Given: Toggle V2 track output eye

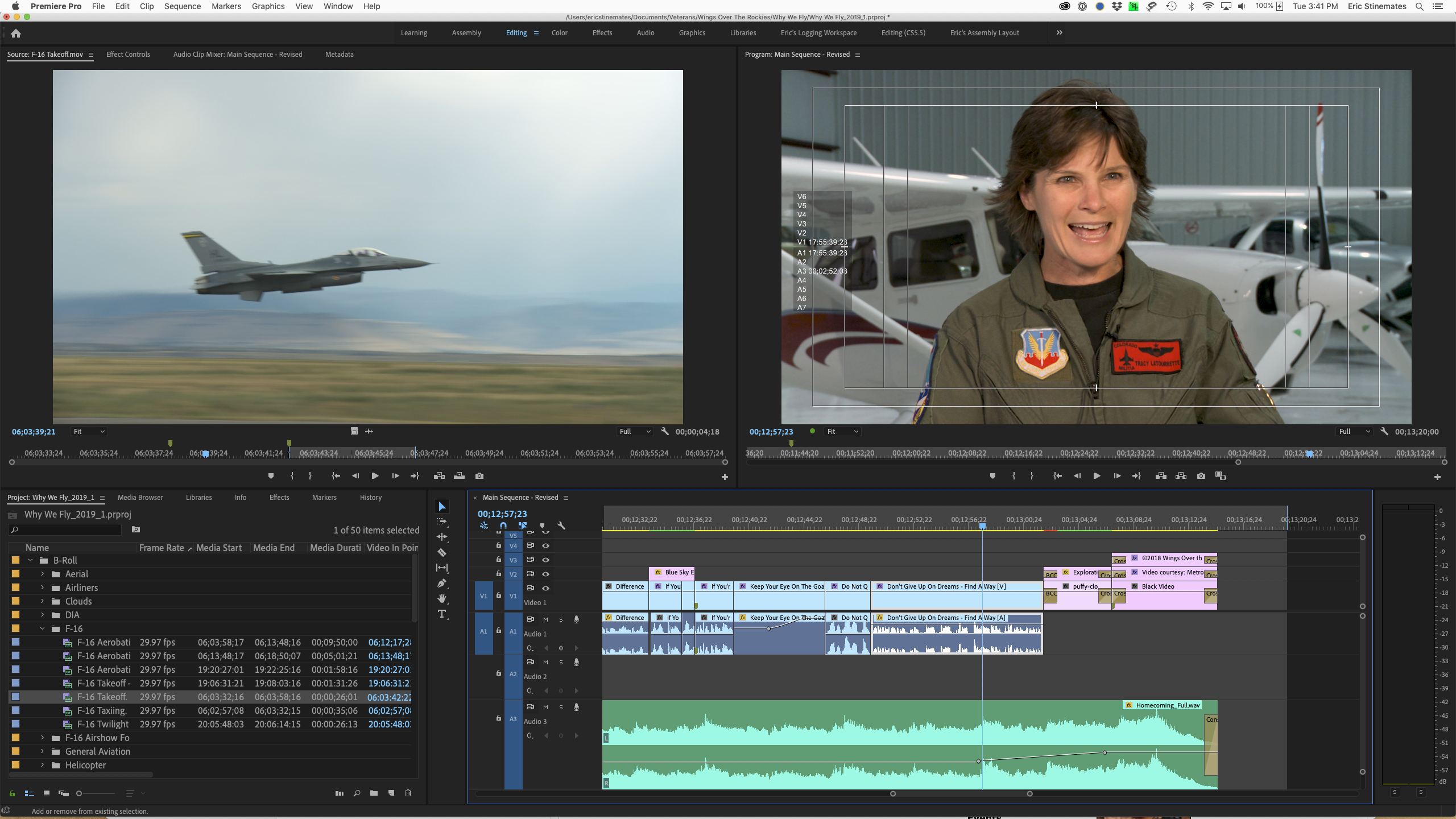Looking at the screenshot, I should click(545, 574).
